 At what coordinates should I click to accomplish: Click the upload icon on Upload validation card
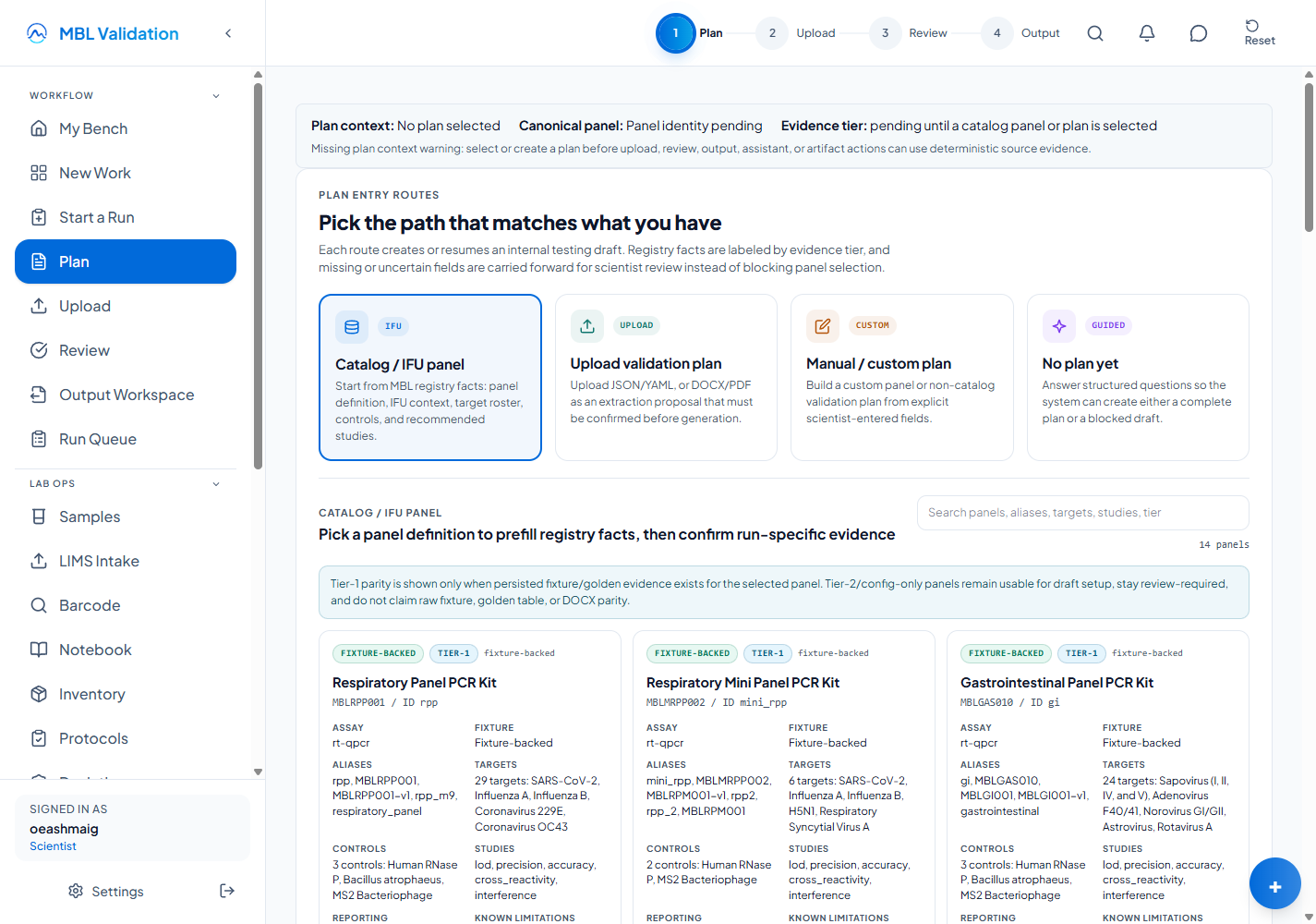[x=587, y=326]
